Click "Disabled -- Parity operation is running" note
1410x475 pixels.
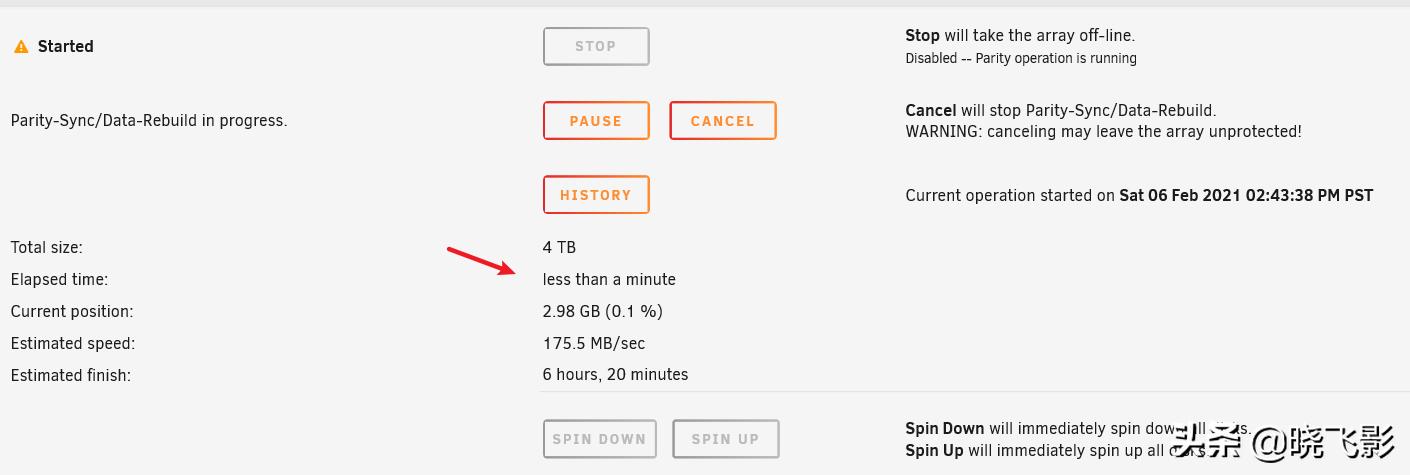click(1021, 59)
